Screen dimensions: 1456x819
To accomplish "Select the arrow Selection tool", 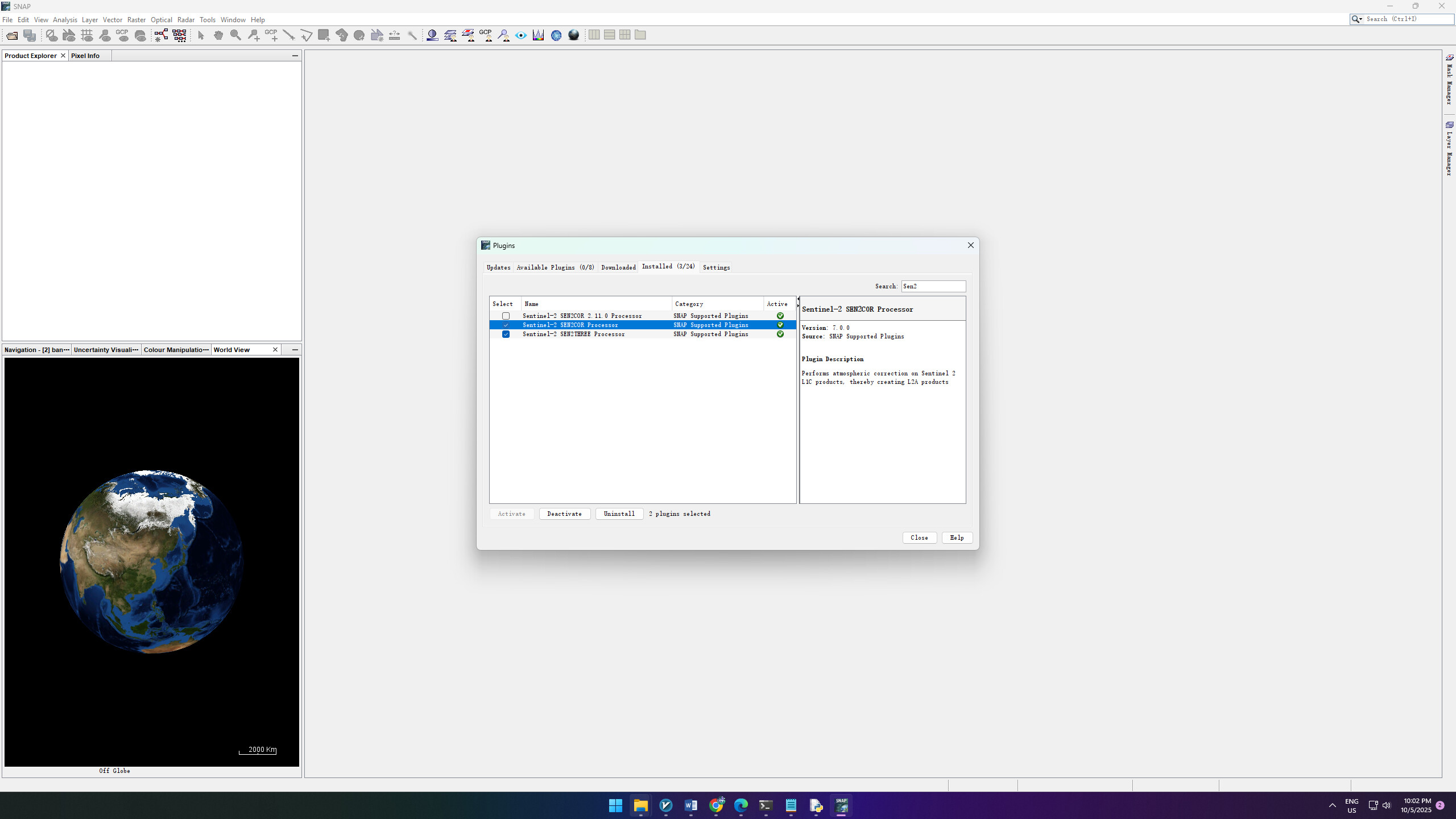I will click(201, 35).
